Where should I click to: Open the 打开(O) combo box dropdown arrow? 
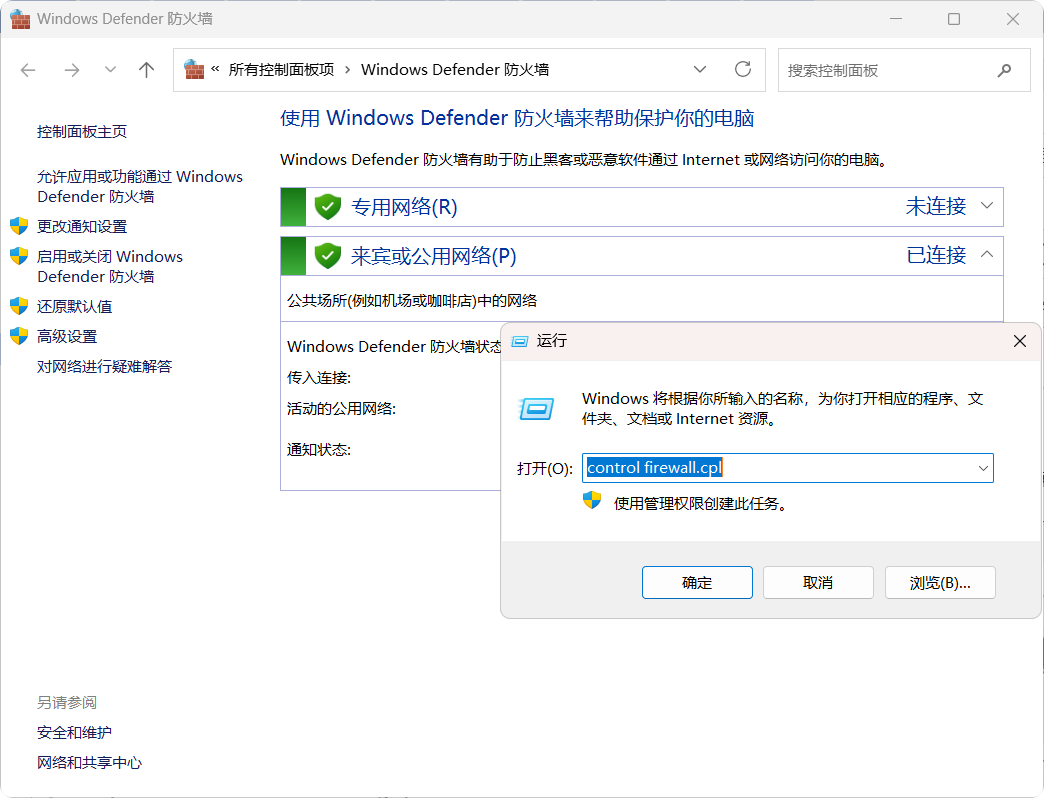(x=983, y=469)
